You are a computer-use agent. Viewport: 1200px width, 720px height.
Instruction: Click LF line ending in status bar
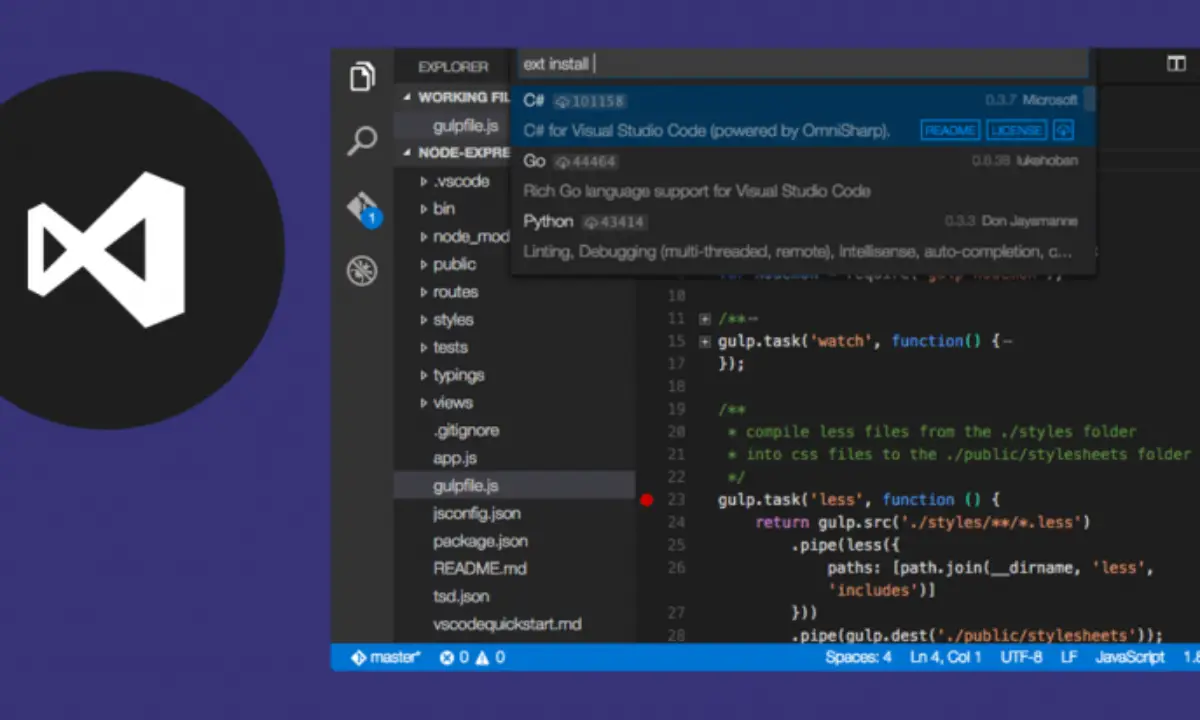tap(1069, 657)
